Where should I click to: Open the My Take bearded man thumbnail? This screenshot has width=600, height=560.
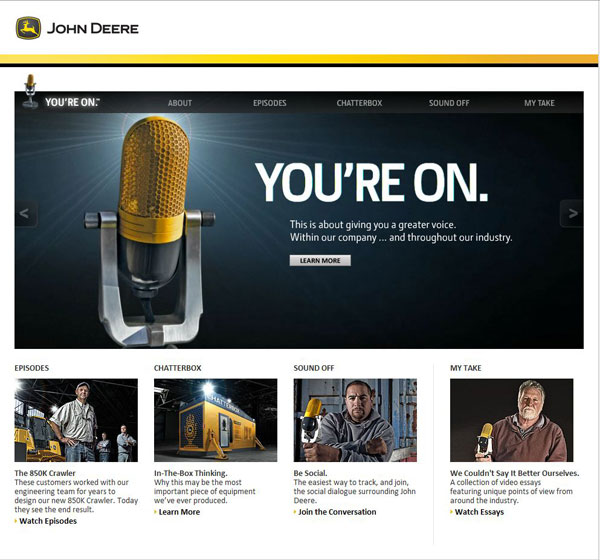512,420
